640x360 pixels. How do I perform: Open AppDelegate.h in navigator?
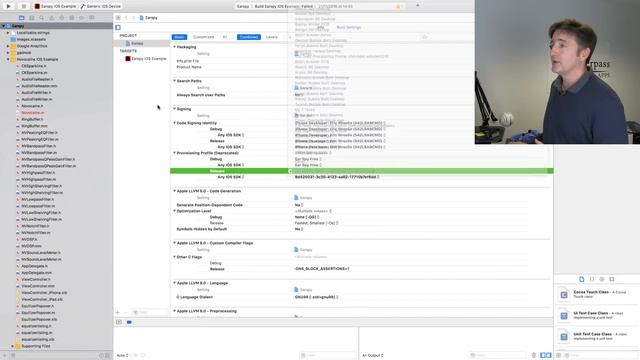[34, 266]
